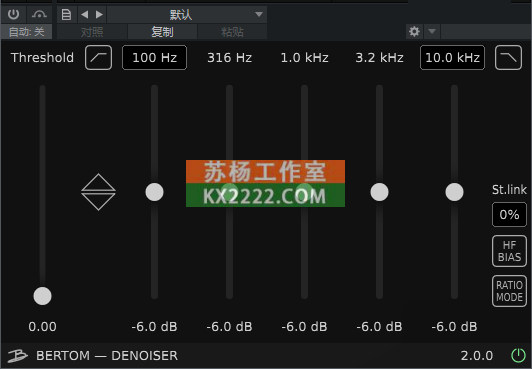
Task: Click the link-bands double triangle icon
Action: pos(98,192)
